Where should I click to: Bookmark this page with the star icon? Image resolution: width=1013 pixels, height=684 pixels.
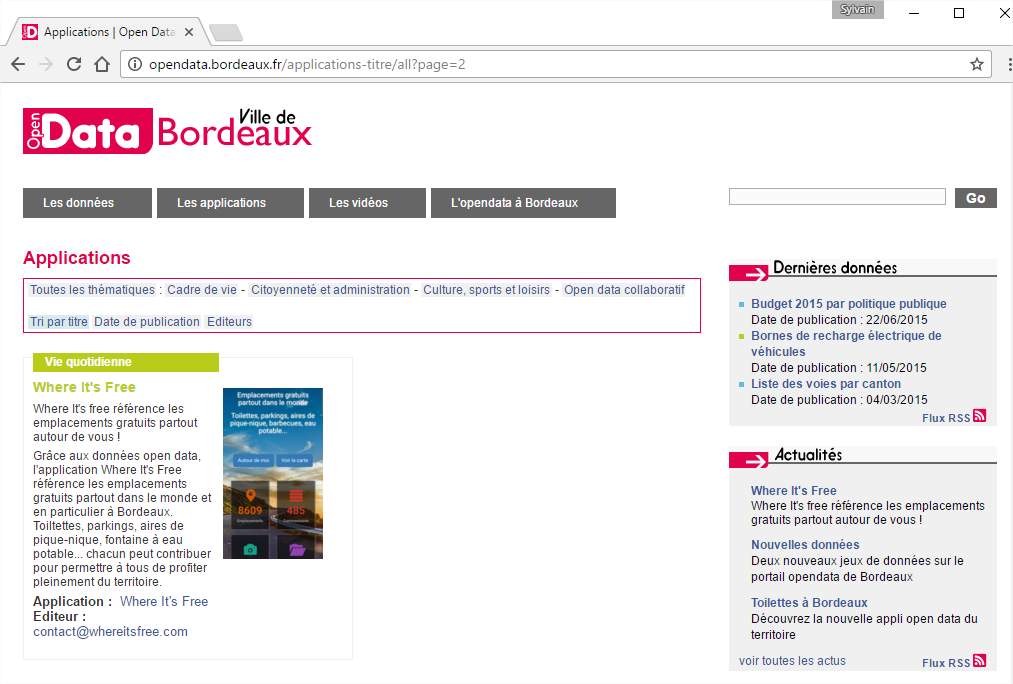tap(977, 64)
